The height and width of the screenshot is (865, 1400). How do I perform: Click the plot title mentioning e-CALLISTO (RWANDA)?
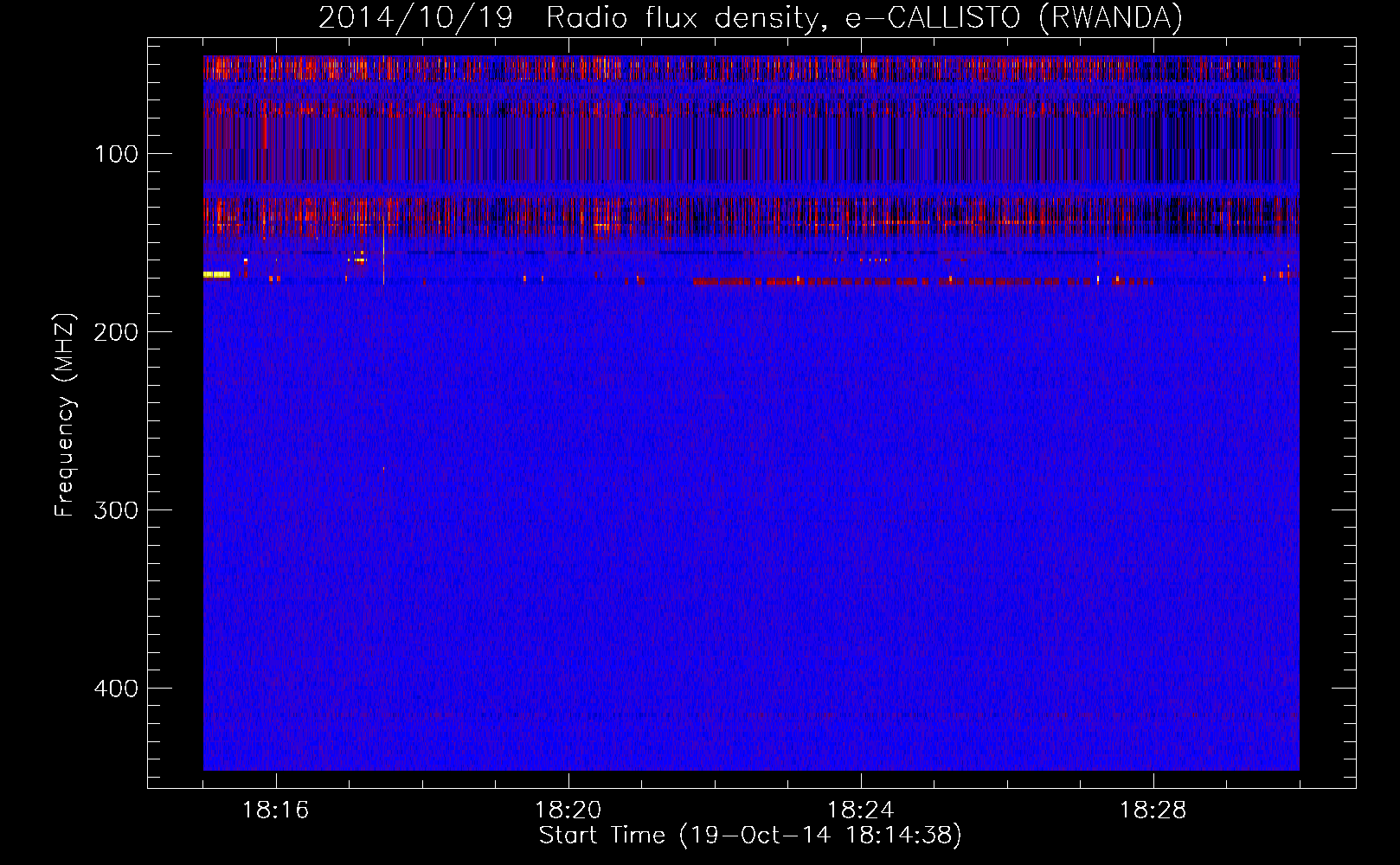[x=750, y=17]
